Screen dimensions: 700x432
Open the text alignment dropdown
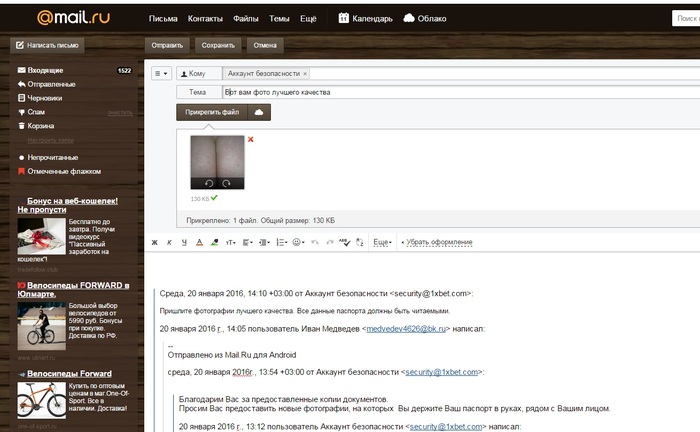coord(247,242)
